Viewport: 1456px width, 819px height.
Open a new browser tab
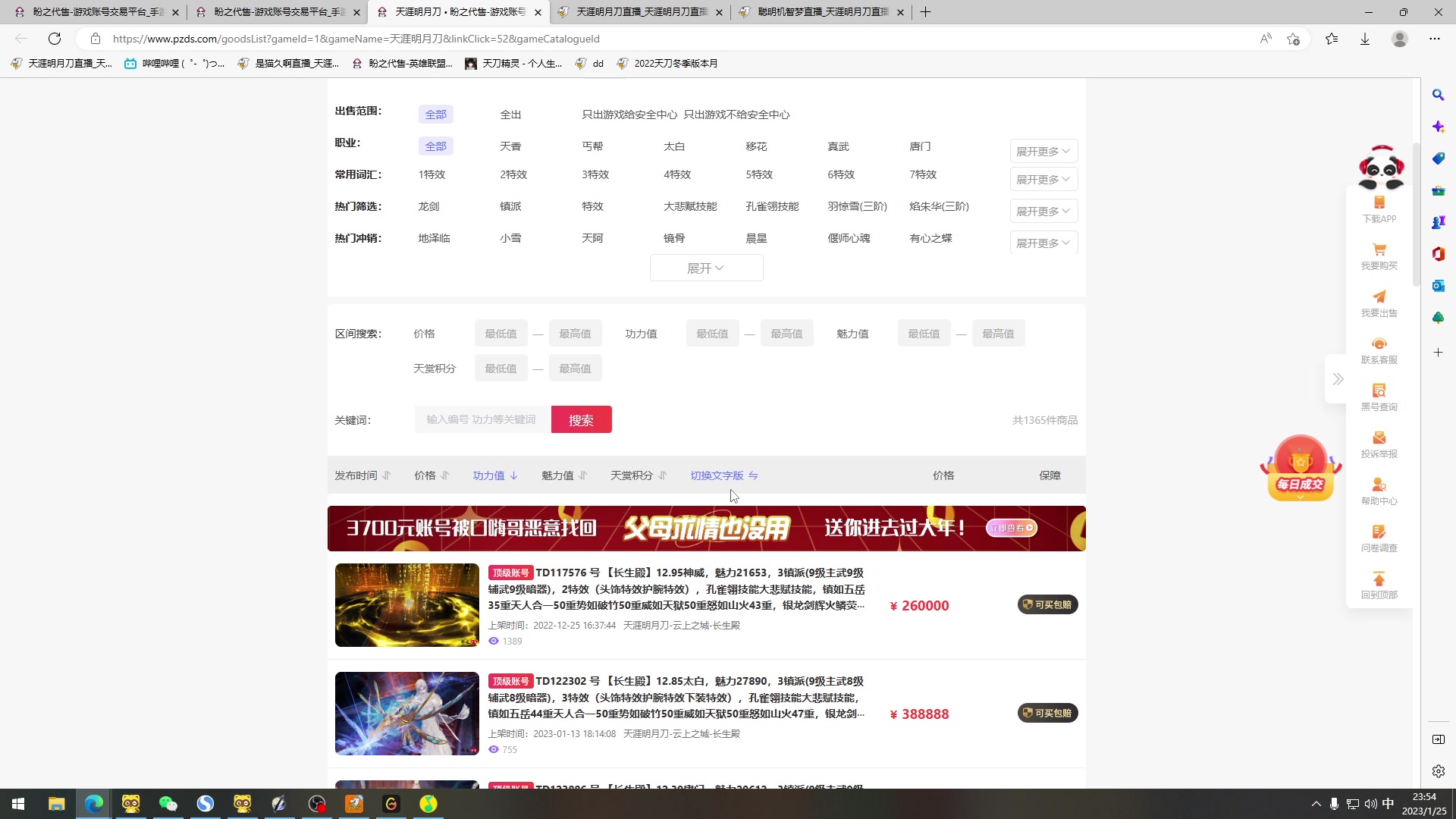point(925,12)
